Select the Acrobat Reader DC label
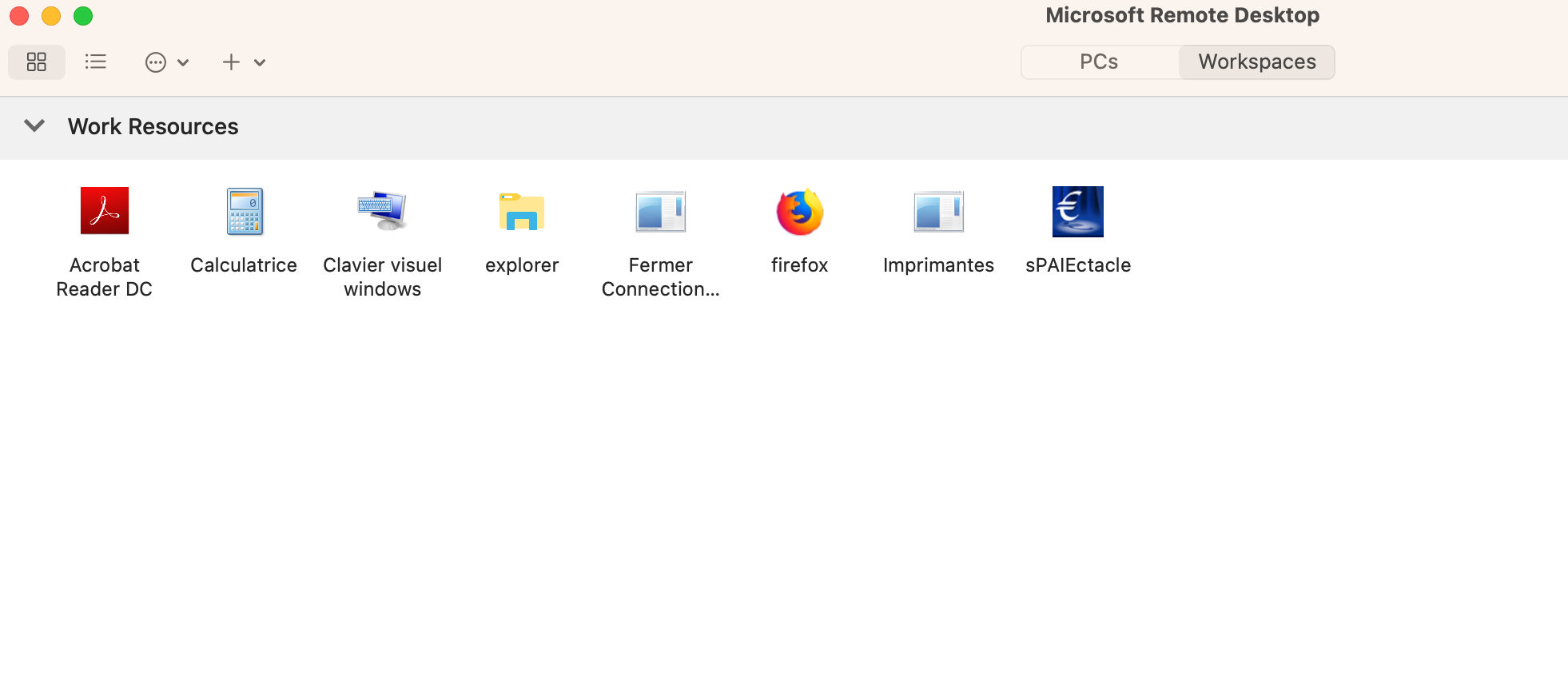Image resolution: width=1568 pixels, height=684 pixels. [x=105, y=277]
